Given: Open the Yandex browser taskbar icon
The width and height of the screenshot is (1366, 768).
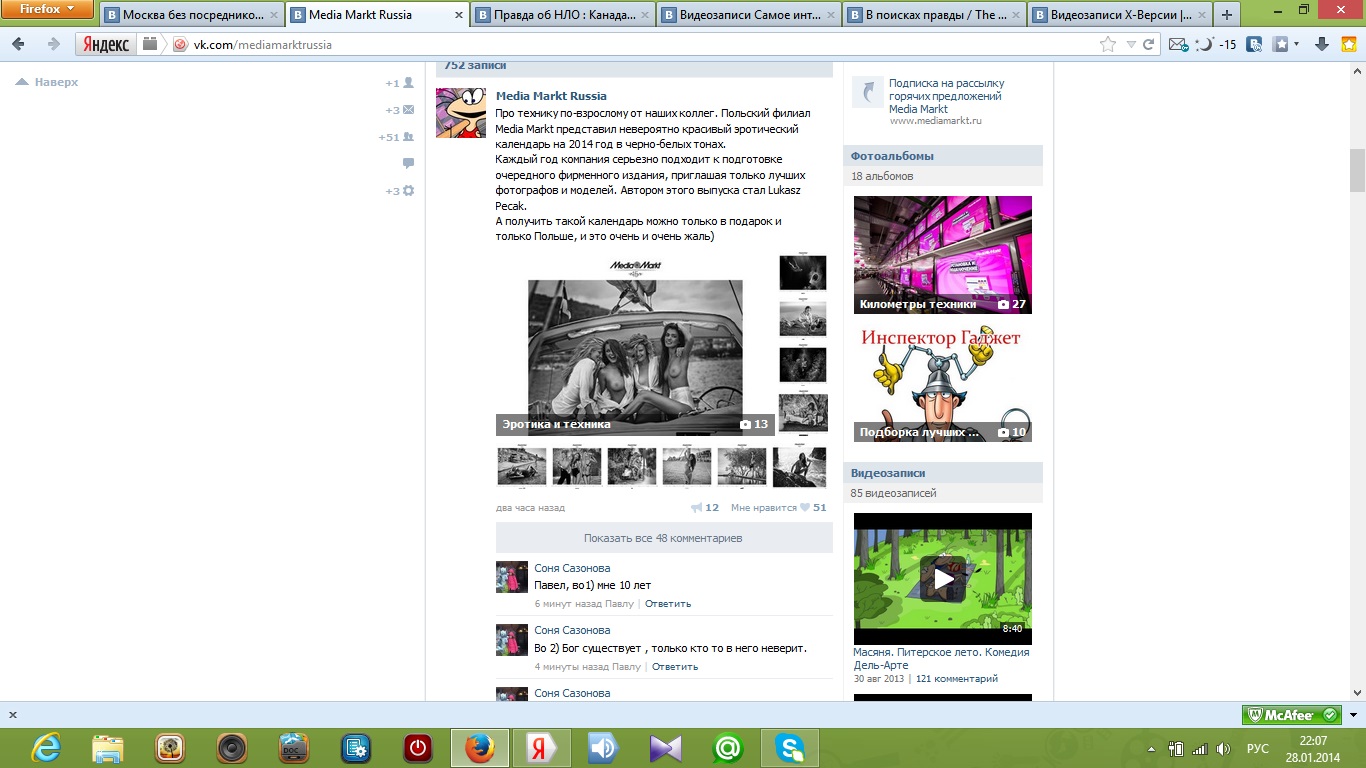Looking at the screenshot, I should click(542, 747).
